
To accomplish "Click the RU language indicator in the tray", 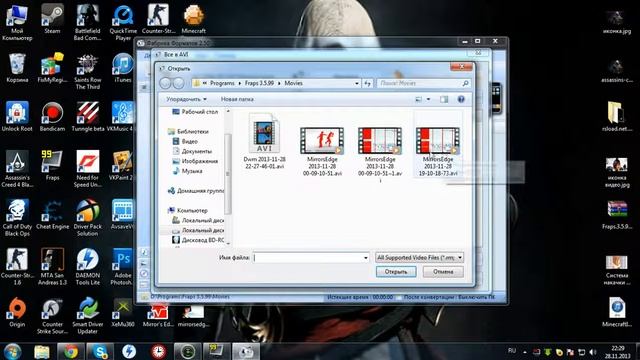I will 512,351.
